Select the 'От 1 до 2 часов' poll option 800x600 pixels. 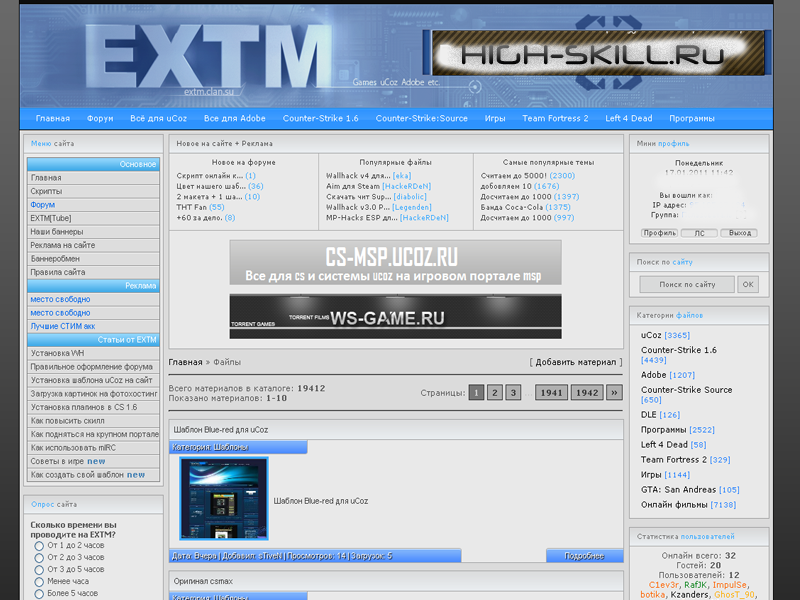click(x=39, y=546)
